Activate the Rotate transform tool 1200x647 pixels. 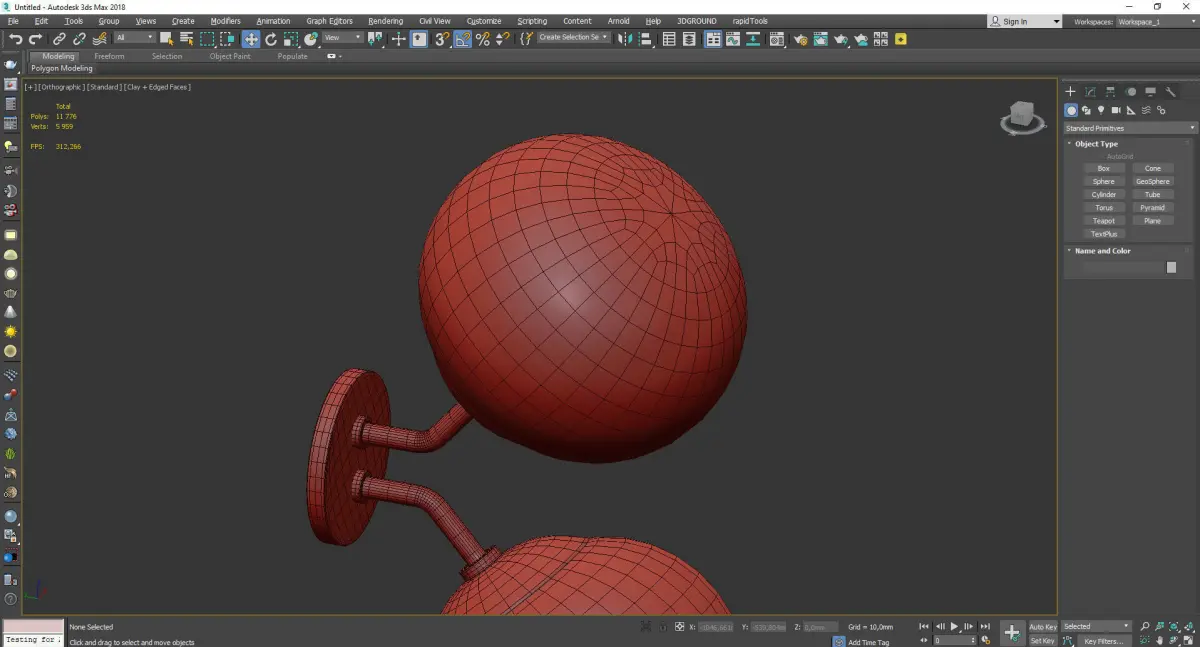pyautogui.click(x=270, y=39)
